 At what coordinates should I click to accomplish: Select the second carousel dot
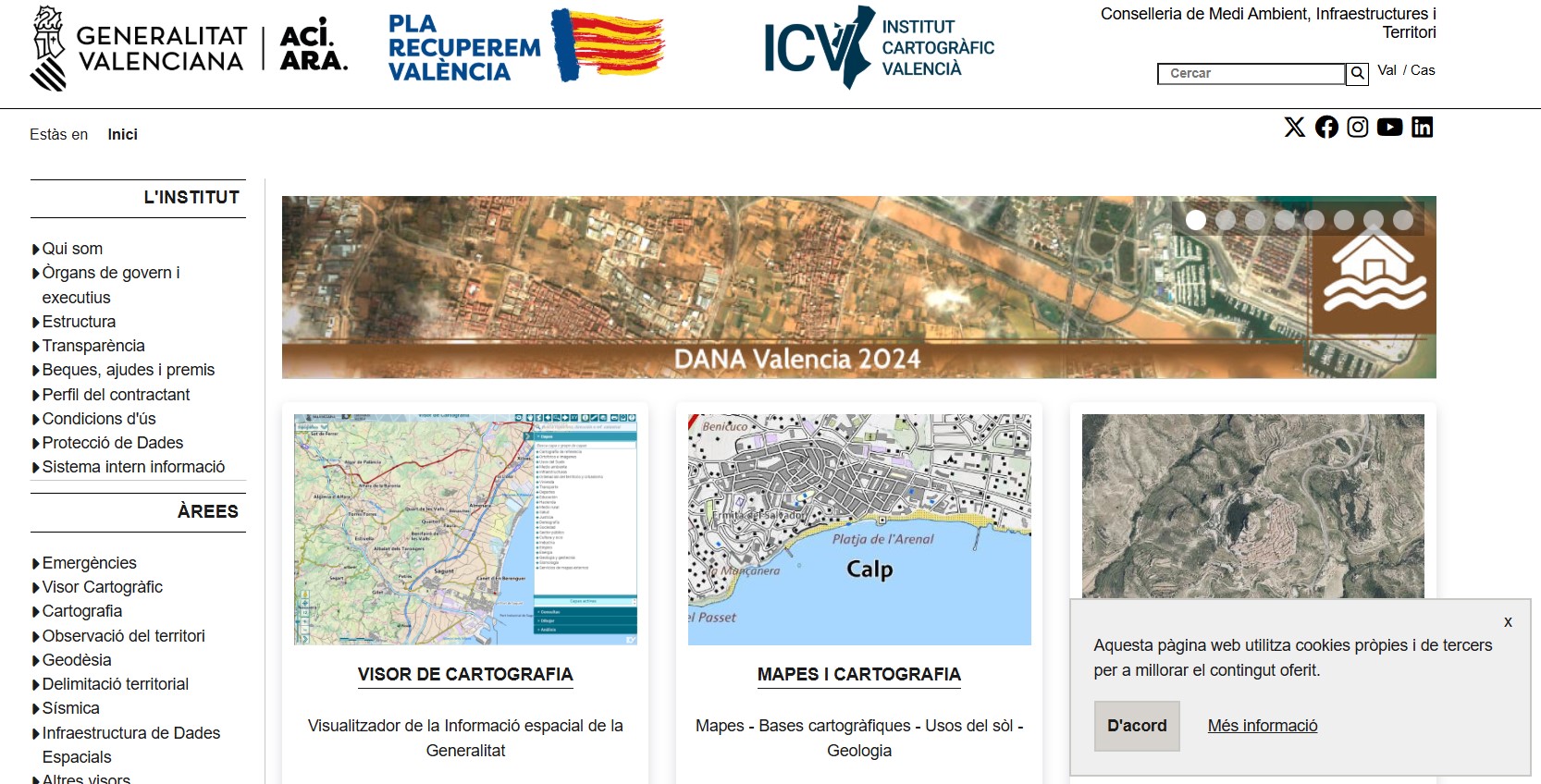tap(1226, 220)
